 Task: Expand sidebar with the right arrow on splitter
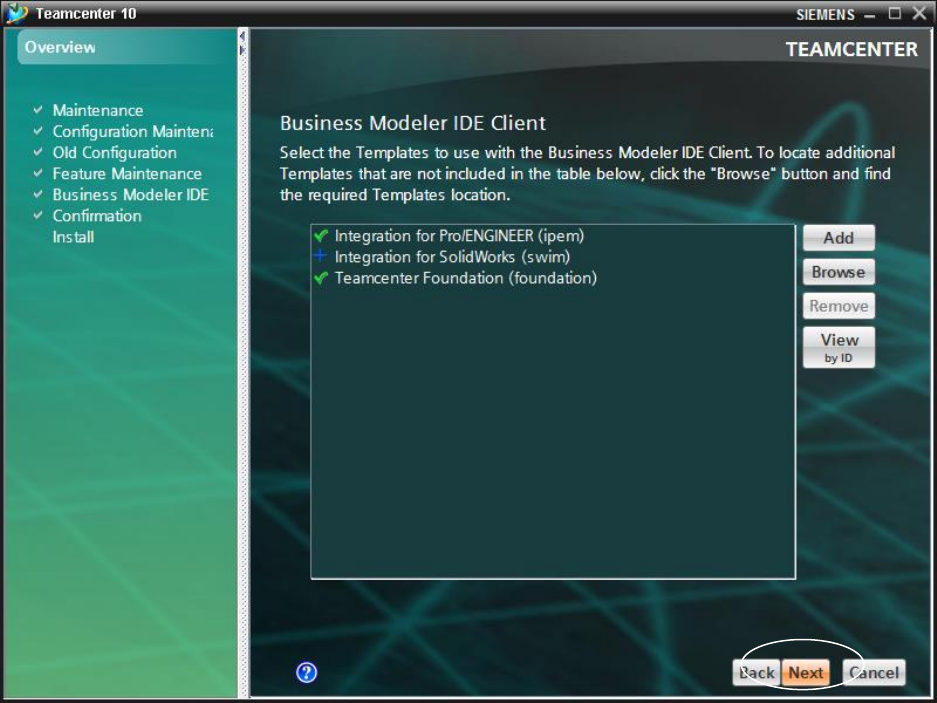pos(242,50)
